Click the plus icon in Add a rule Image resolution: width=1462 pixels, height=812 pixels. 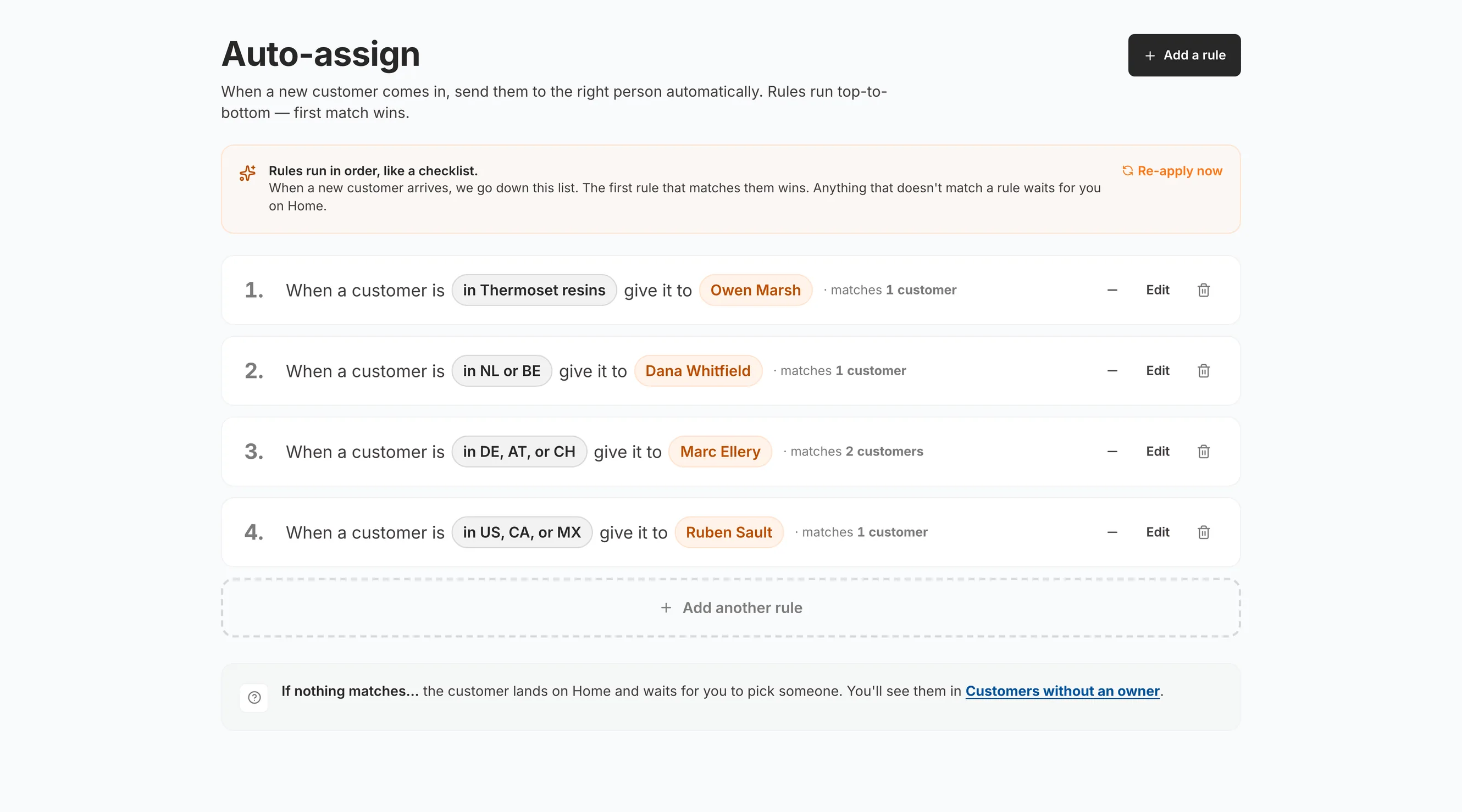[1150, 55]
